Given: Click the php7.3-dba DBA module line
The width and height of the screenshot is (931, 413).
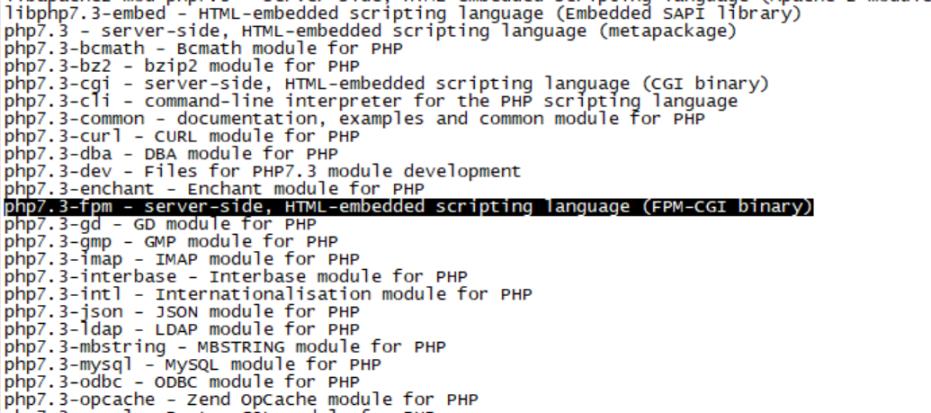Looking at the screenshot, I should click(x=170, y=154).
